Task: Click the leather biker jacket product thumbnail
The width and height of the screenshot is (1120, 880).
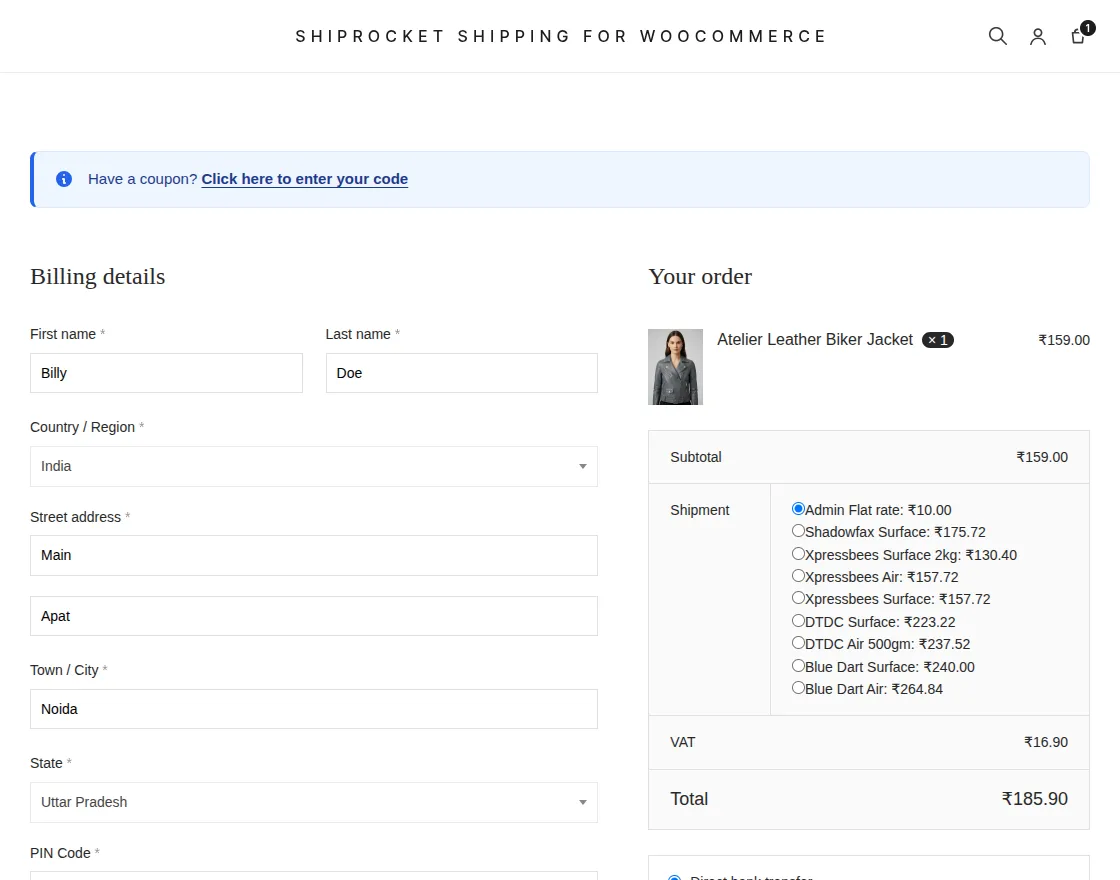Action: coord(675,367)
